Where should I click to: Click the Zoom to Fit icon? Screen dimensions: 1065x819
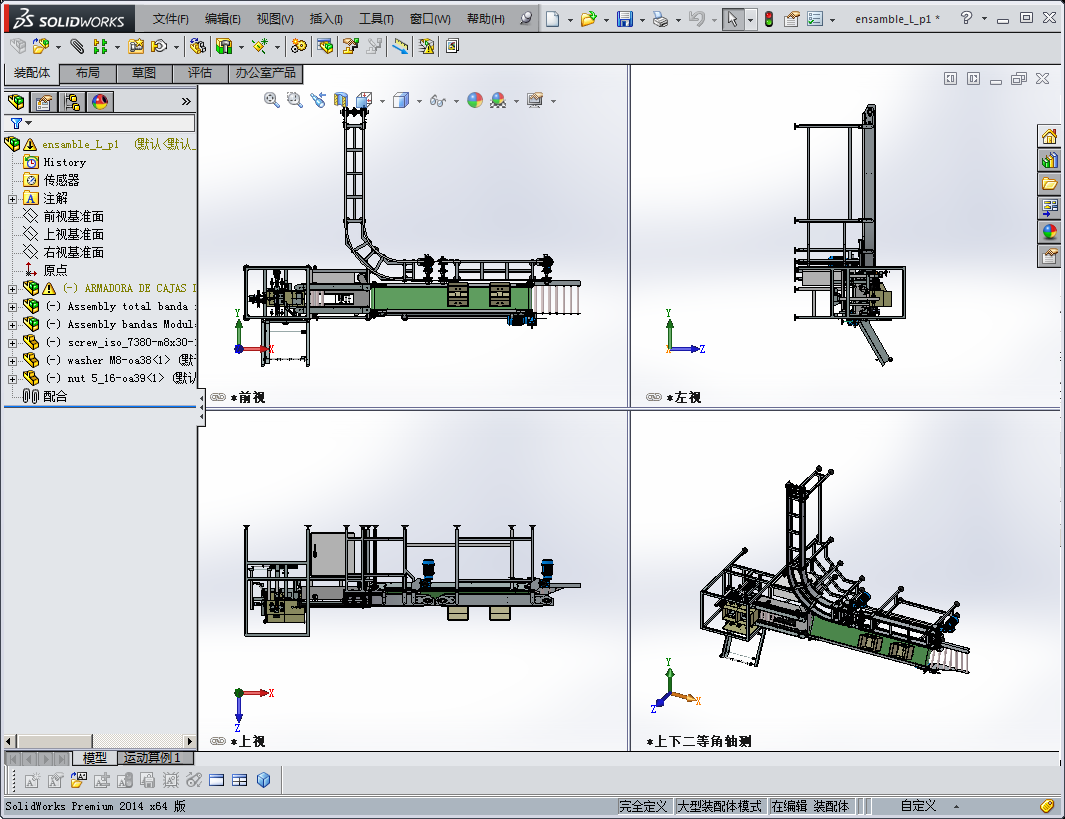point(272,101)
